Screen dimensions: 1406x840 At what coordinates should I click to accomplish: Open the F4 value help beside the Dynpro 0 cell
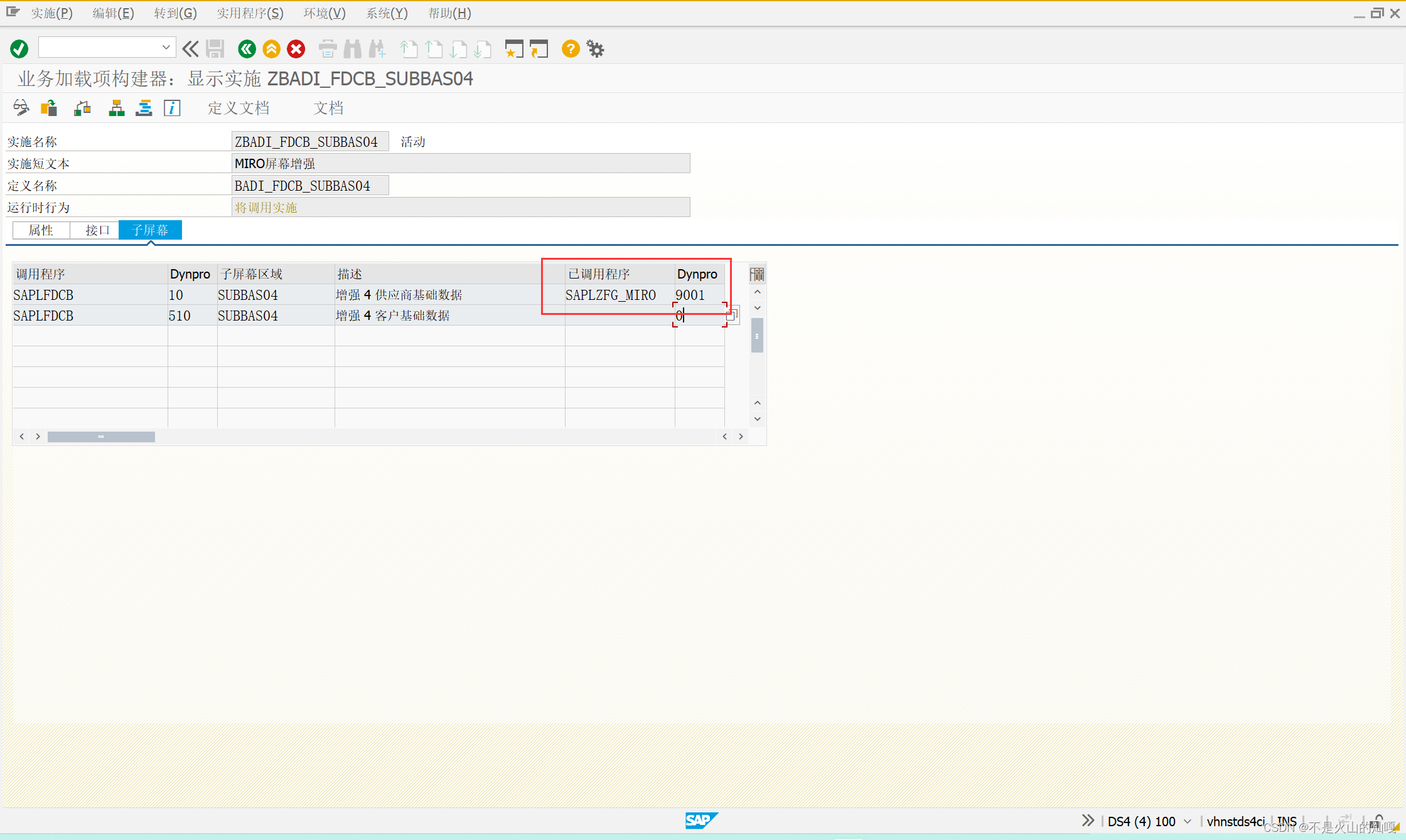pyautogui.click(x=733, y=316)
